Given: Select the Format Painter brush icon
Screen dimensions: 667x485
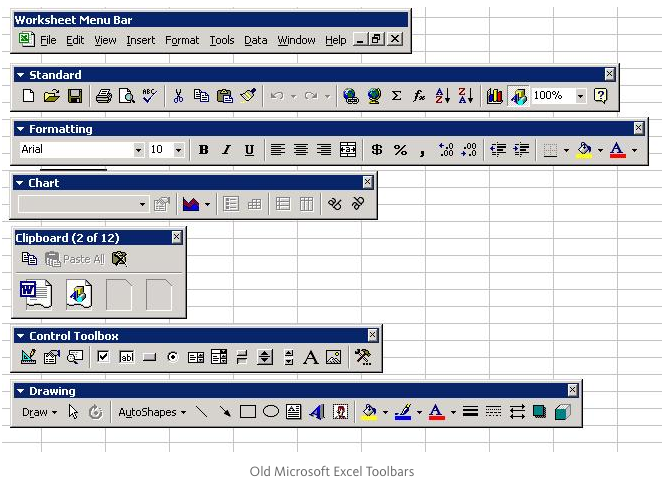Looking at the screenshot, I should pyautogui.click(x=248, y=96).
